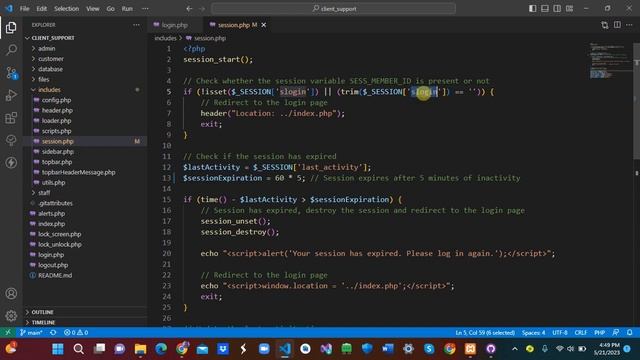Open the Manage gear in activity bar
640x360 pixels.
[x=11, y=316]
